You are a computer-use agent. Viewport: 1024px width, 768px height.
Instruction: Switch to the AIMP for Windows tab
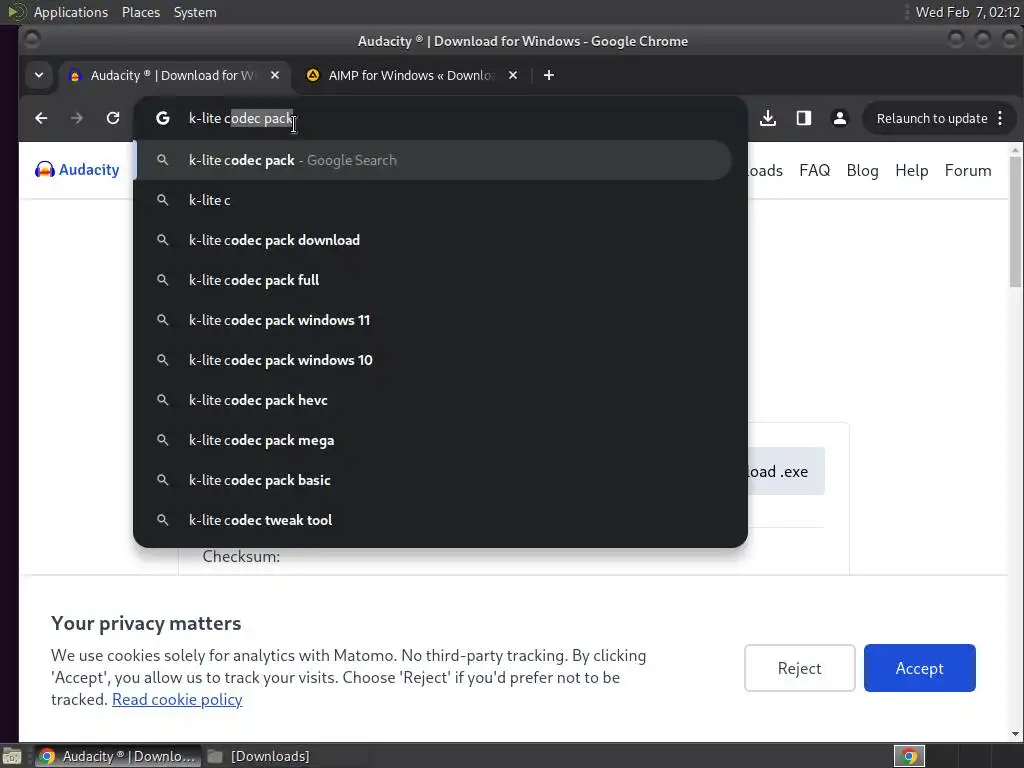(x=411, y=75)
